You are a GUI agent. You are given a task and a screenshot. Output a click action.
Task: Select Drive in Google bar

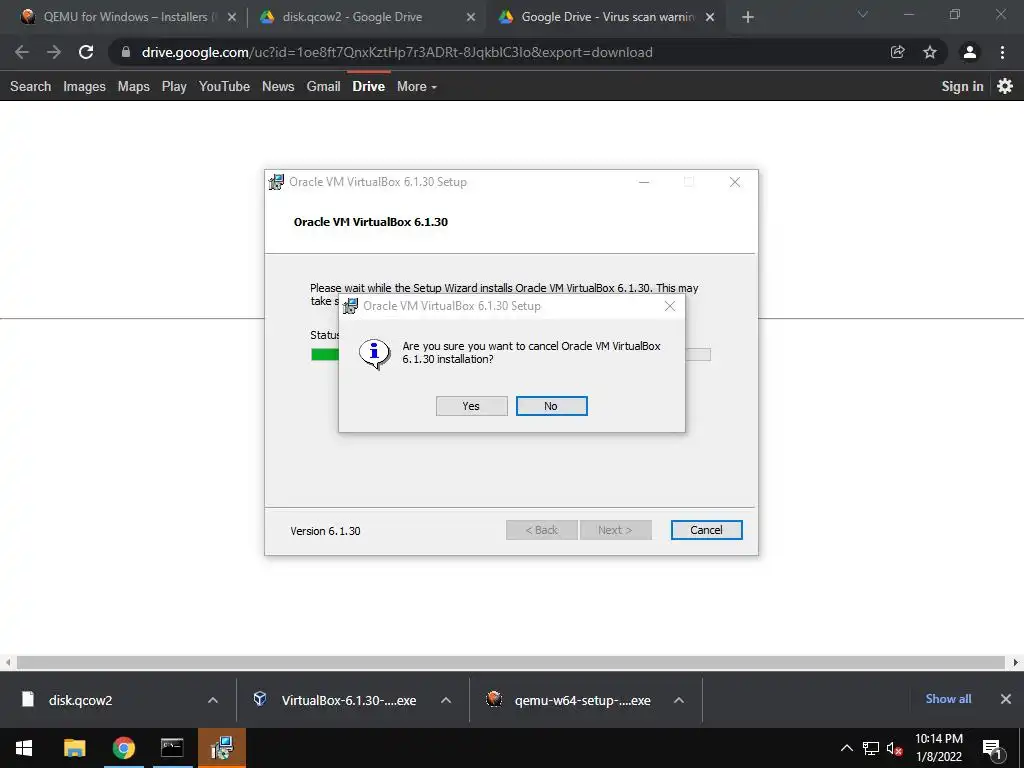click(369, 86)
